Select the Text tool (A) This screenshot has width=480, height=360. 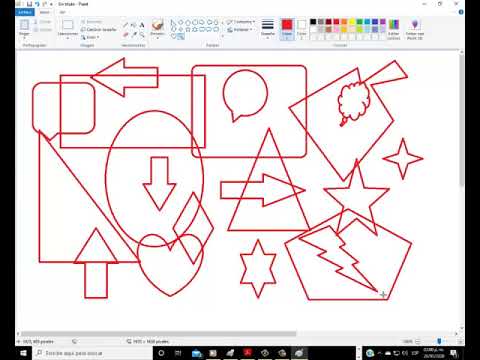(142, 25)
